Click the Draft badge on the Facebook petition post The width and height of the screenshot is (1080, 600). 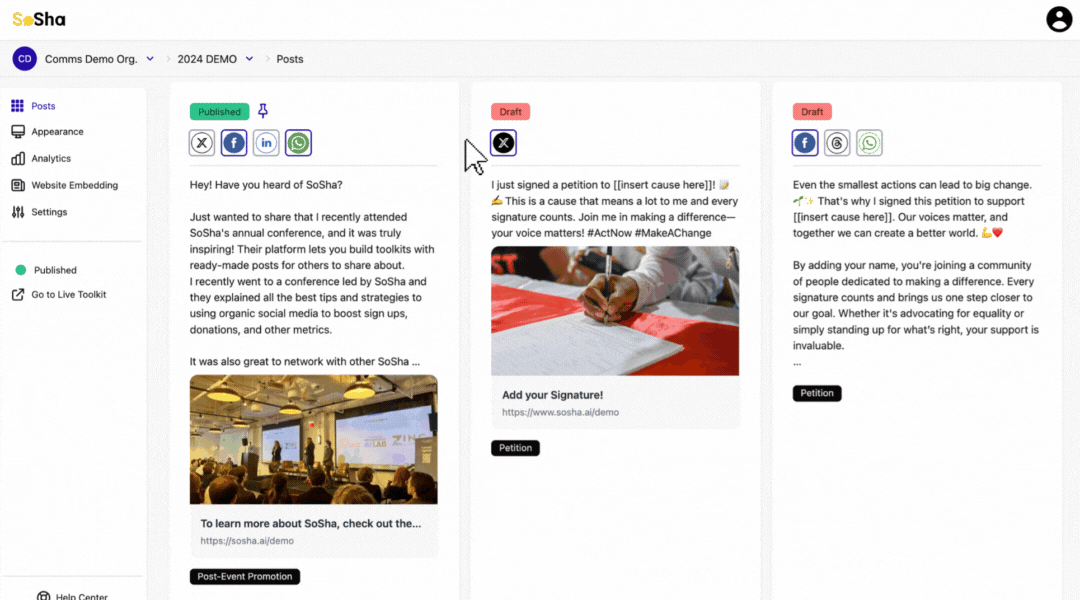(812, 112)
